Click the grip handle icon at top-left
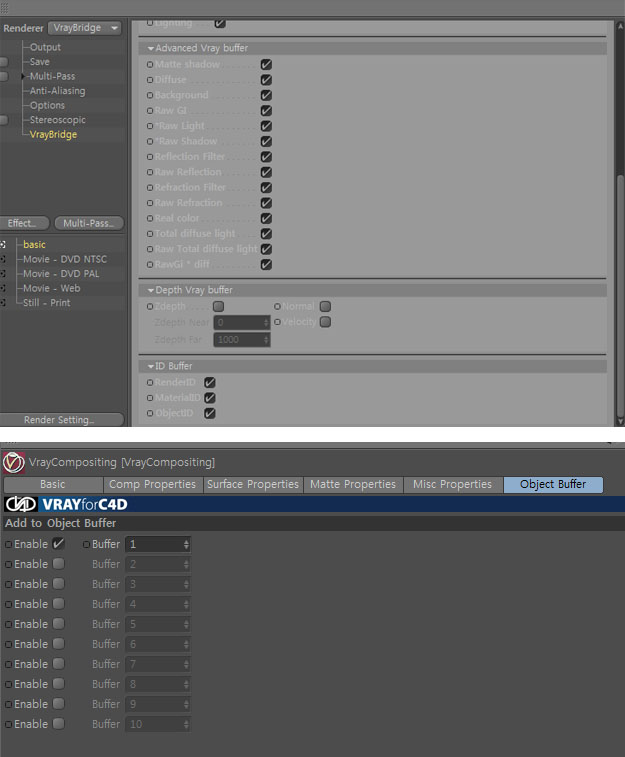Screen dimensions: 625x757 pos(4,7)
